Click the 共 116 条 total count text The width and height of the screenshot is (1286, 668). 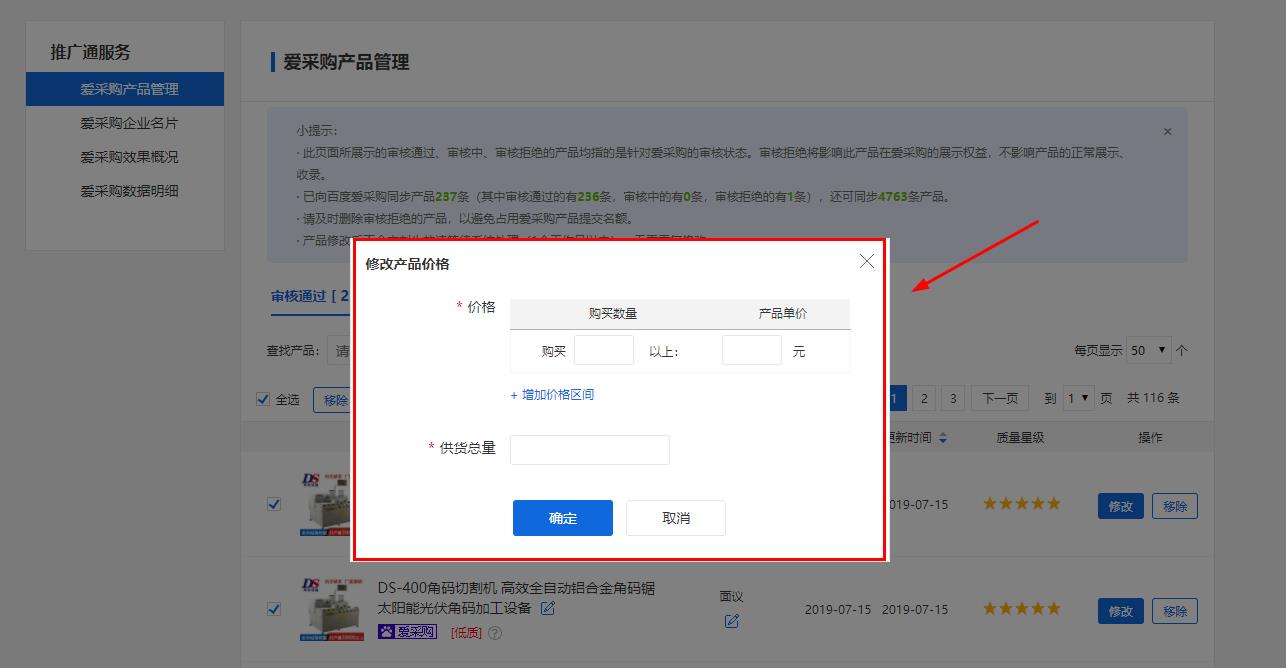coord(1153,398)
